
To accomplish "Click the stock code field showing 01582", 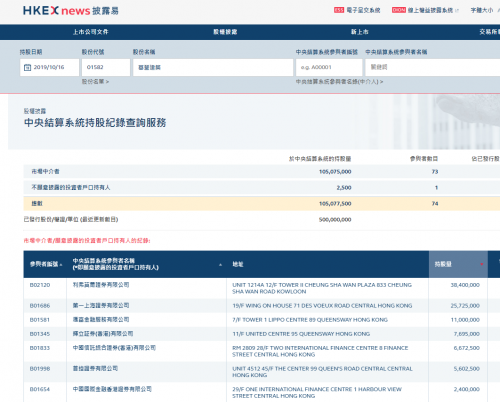I will (x=106, y=67).
